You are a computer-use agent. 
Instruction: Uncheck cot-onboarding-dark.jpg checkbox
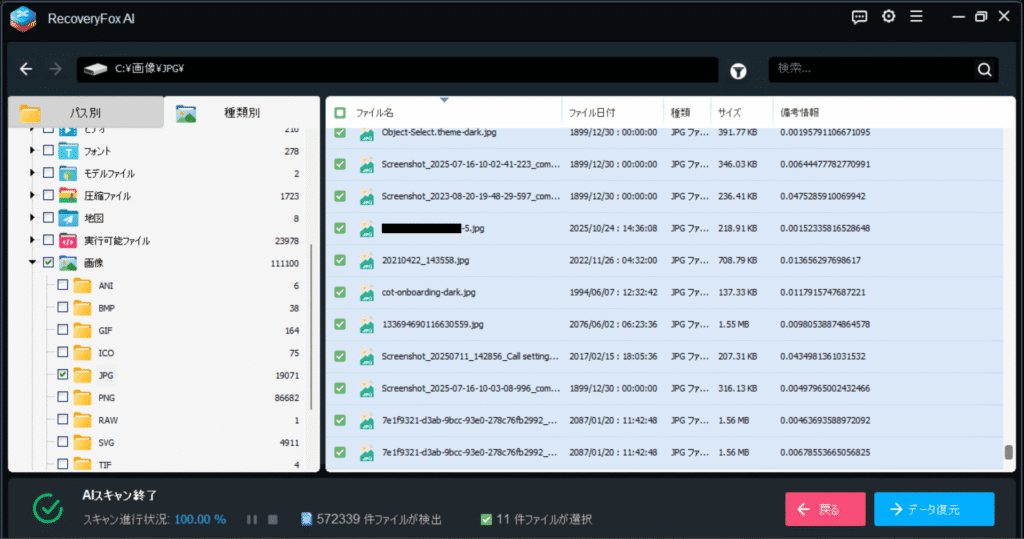340,292
